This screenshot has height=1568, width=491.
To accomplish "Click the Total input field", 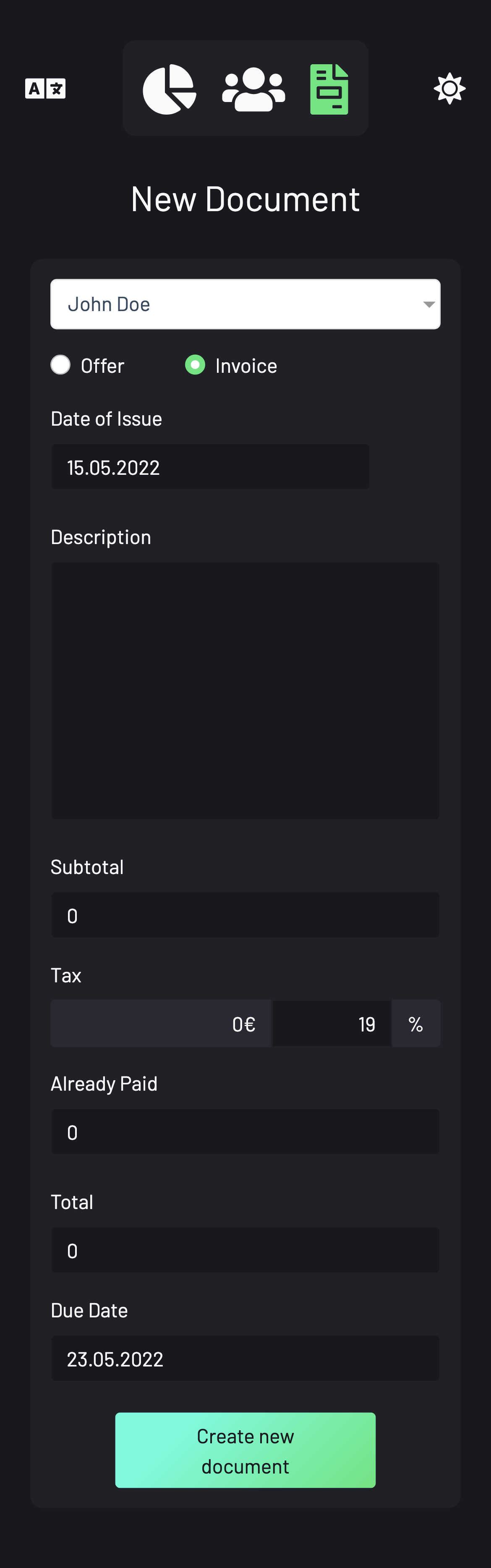I will point(245,1250).
